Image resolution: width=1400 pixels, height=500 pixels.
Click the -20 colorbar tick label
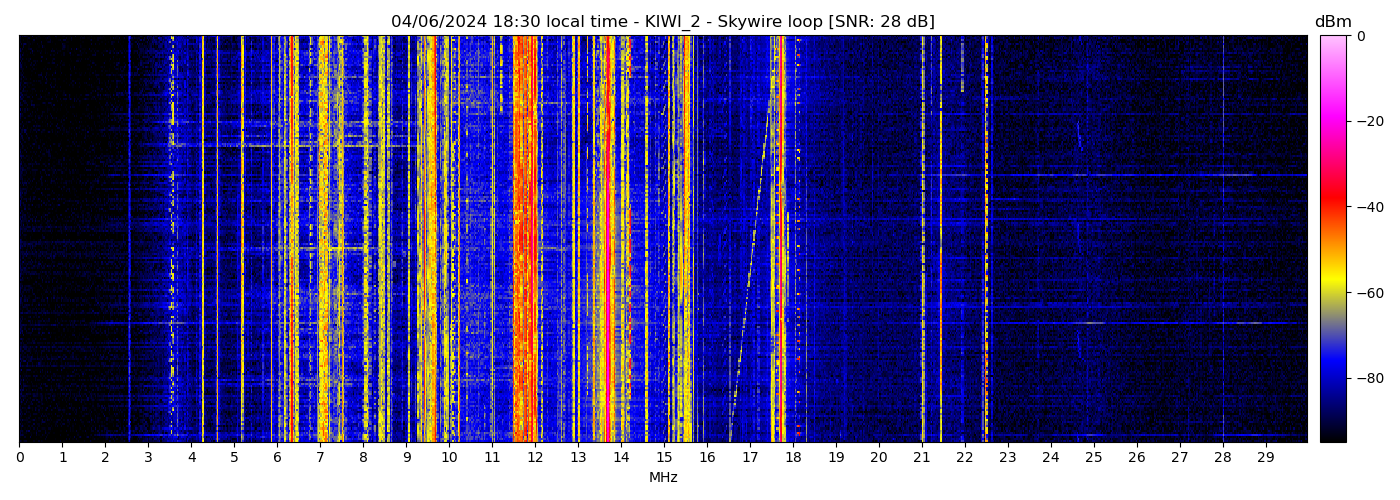(x=1369, y=121)
